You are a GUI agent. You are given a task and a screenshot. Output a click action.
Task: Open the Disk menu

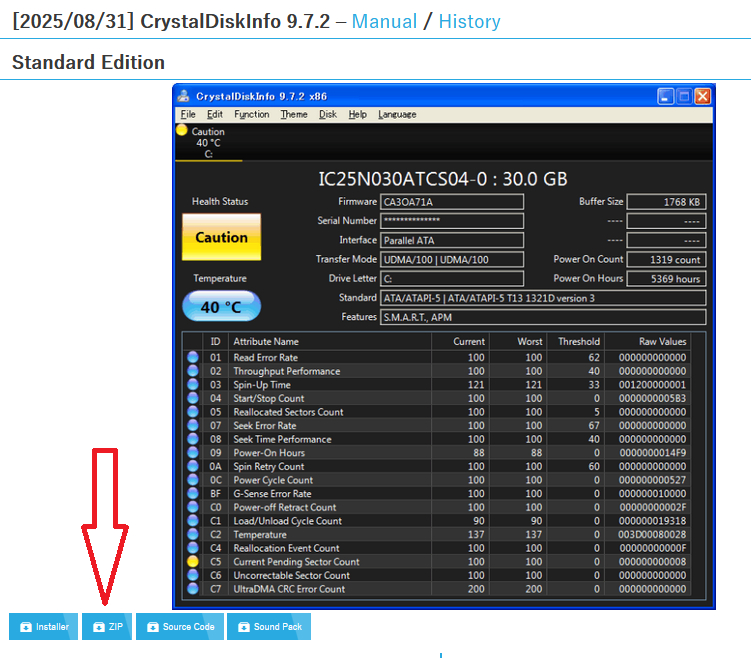coord(328,114)
